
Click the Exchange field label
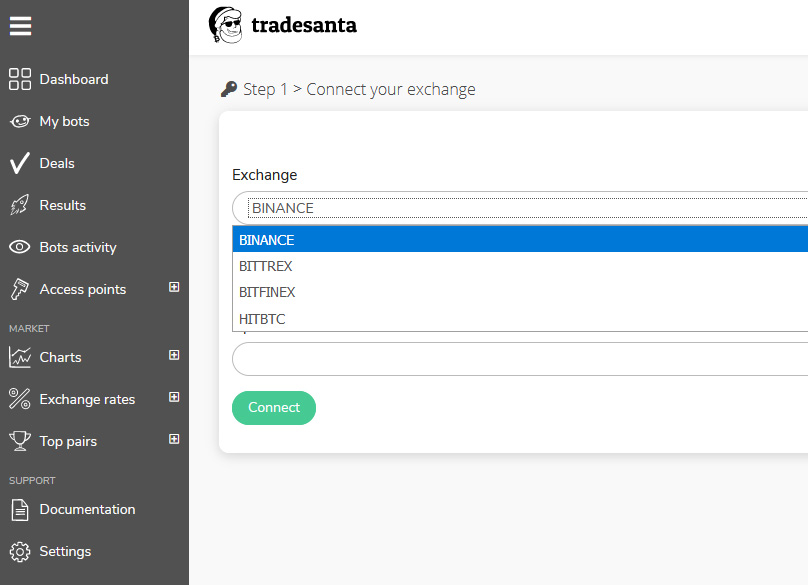(264, 175)
